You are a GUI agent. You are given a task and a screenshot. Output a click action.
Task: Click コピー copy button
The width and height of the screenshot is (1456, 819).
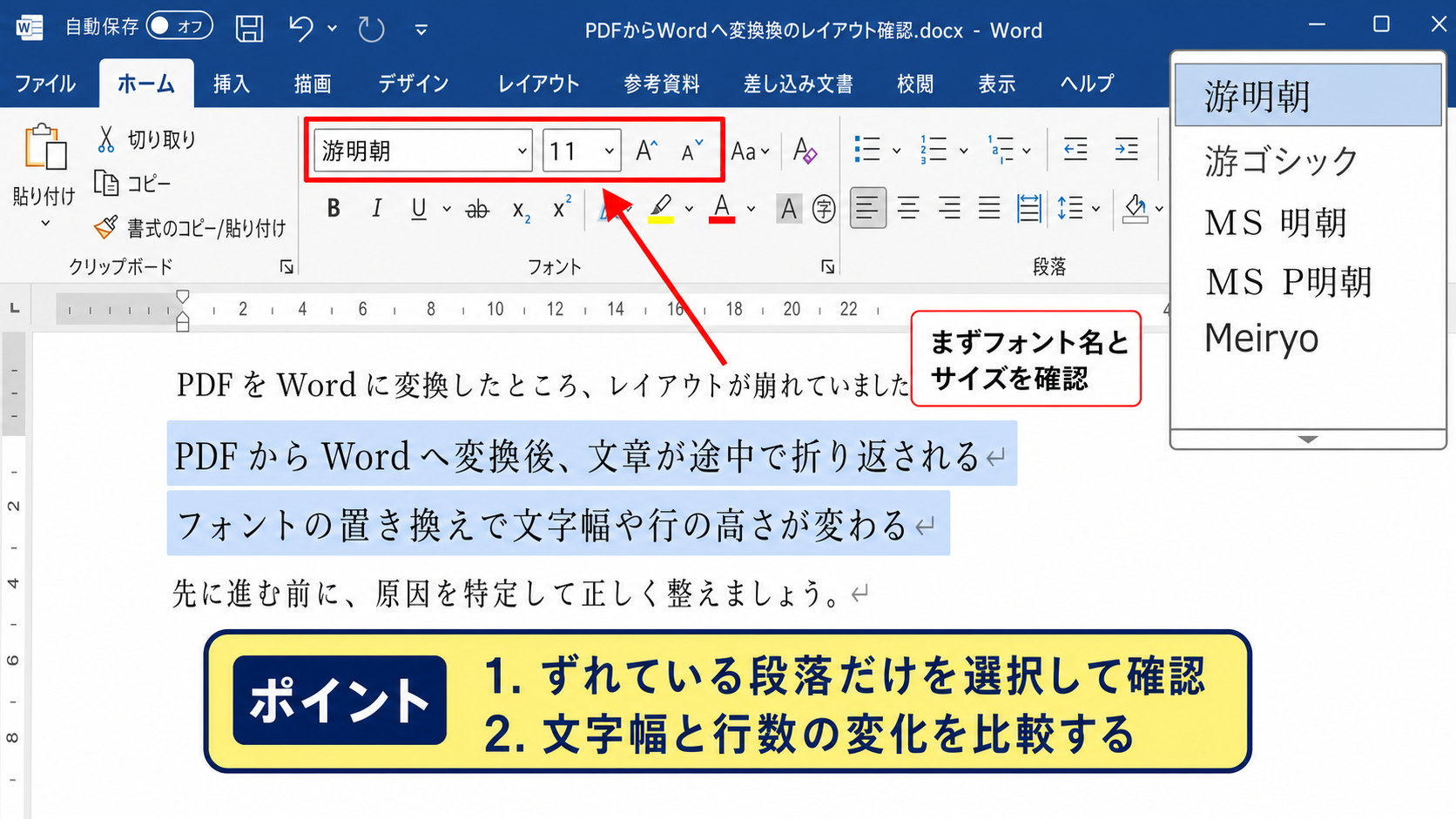pos(132,184)
